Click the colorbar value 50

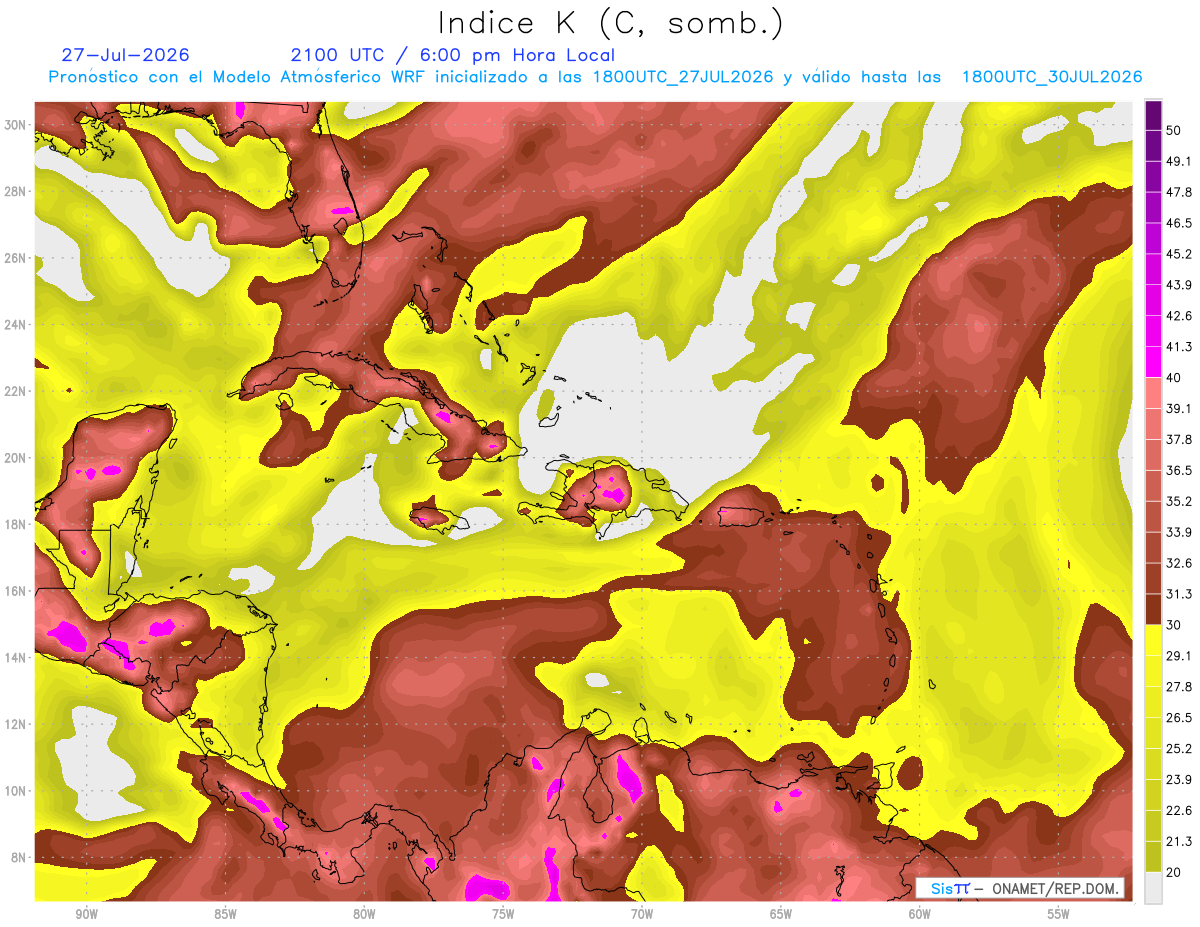click(x=1174, y=130)
